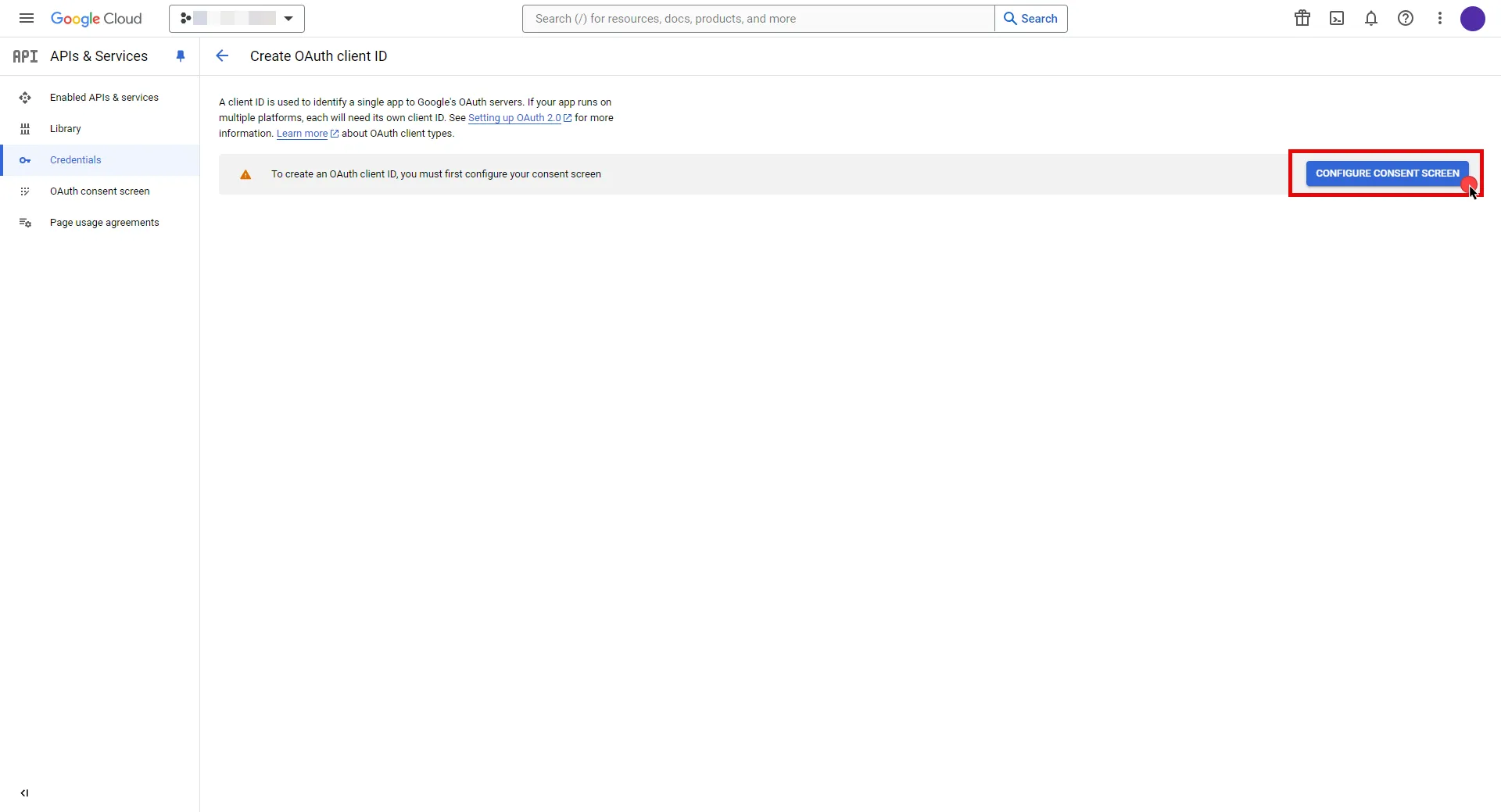Pin APIs & Services to navigation
This screenshot has width=1501, height=812.
coord(181,55)
